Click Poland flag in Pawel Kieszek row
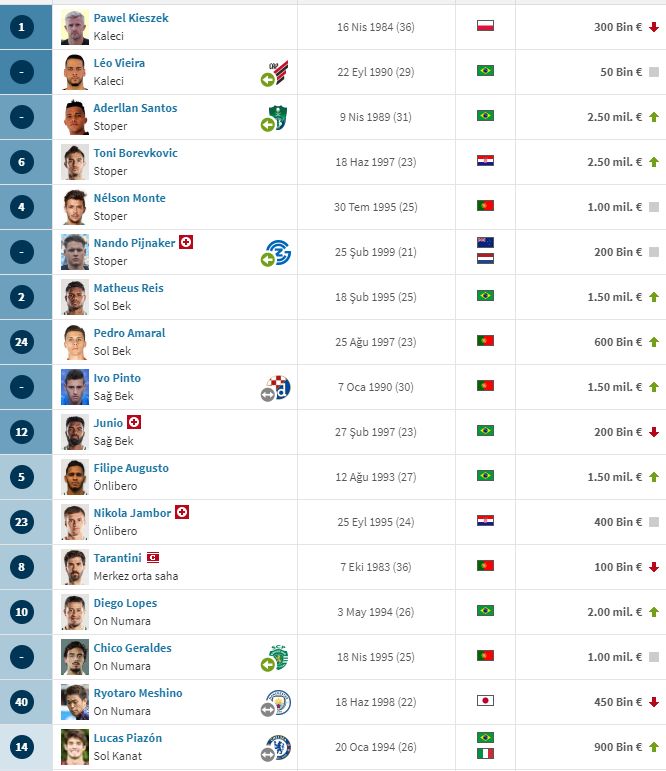The width and height of the screenshot is (666, 771). (485, 26)
